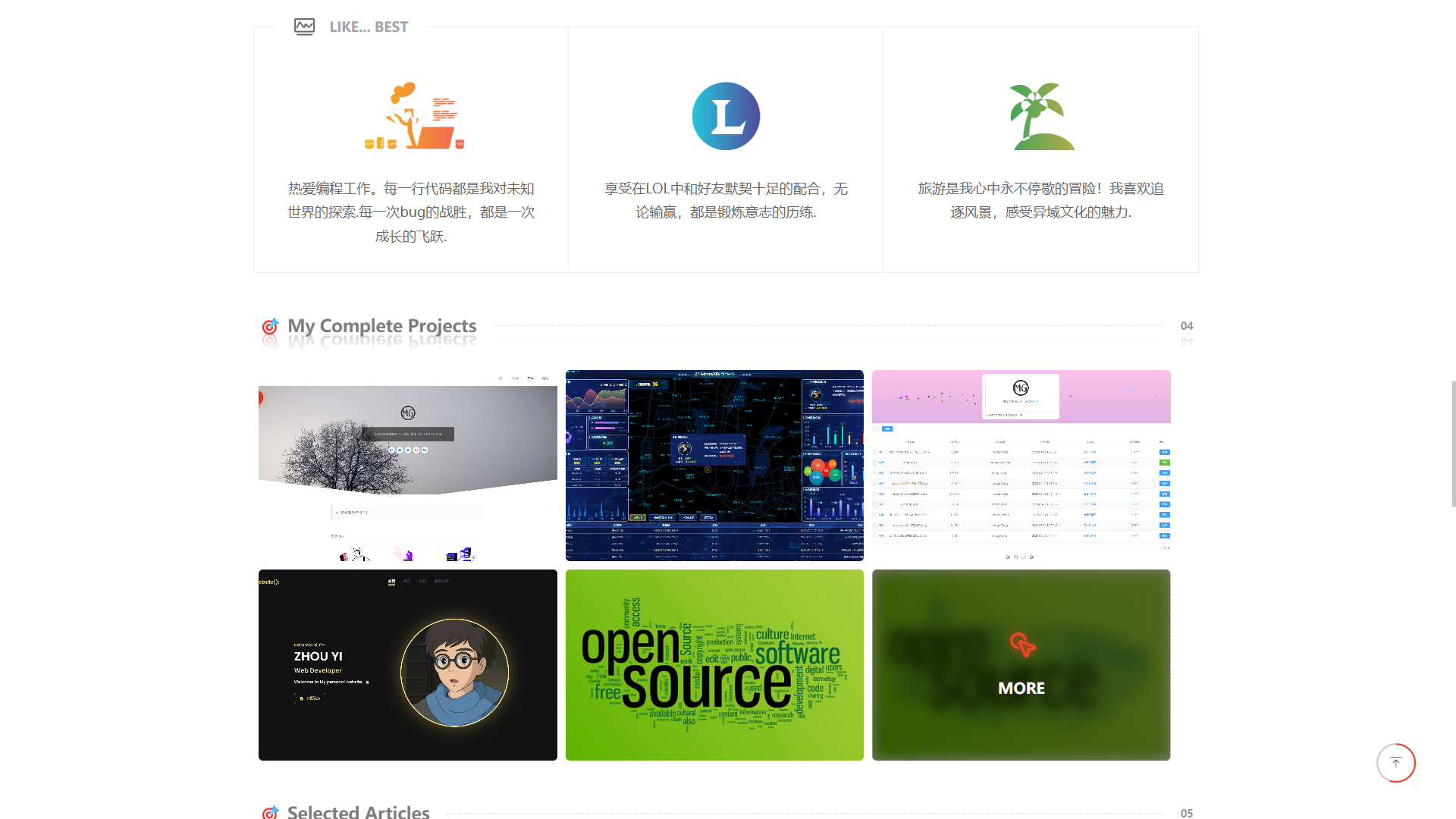Click the blue circular L logo
This screenshot has height=819, width=1456.
coord(726,116)
